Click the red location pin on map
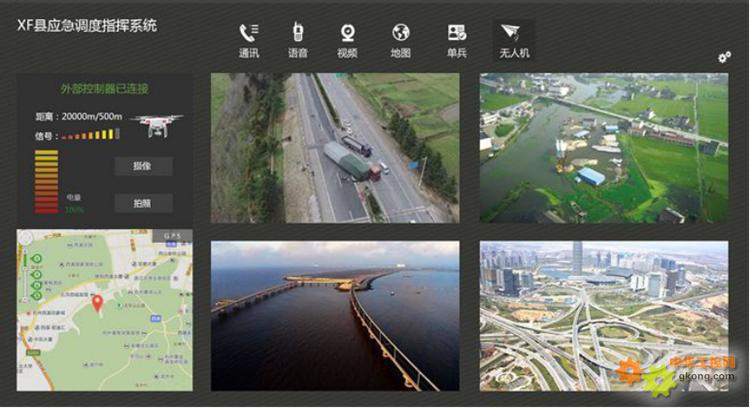 [x=98, y=302]
